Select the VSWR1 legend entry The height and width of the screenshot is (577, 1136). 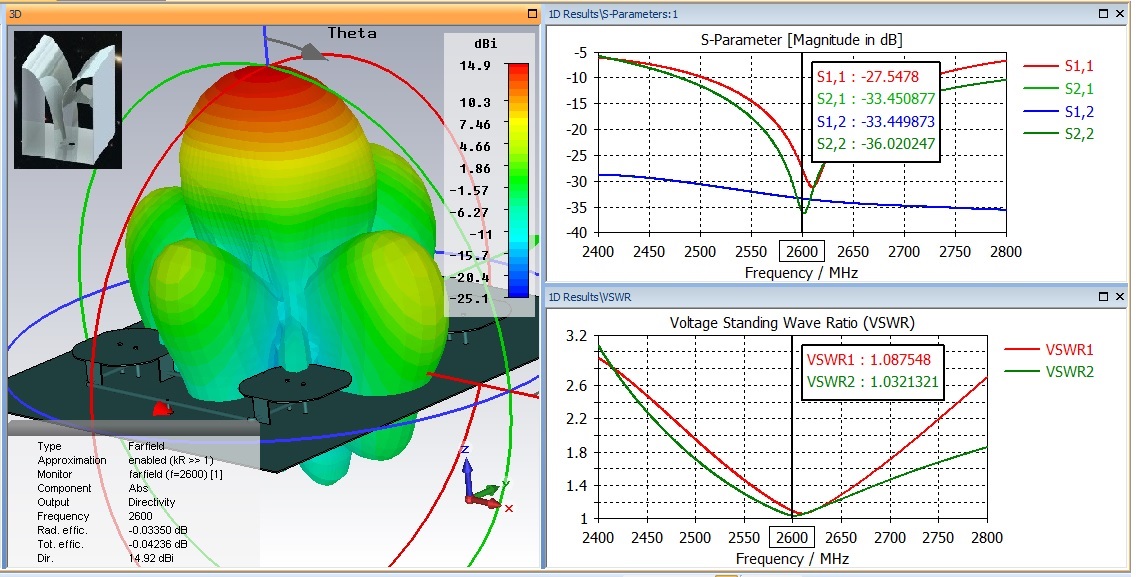[x=1049, y=349]
